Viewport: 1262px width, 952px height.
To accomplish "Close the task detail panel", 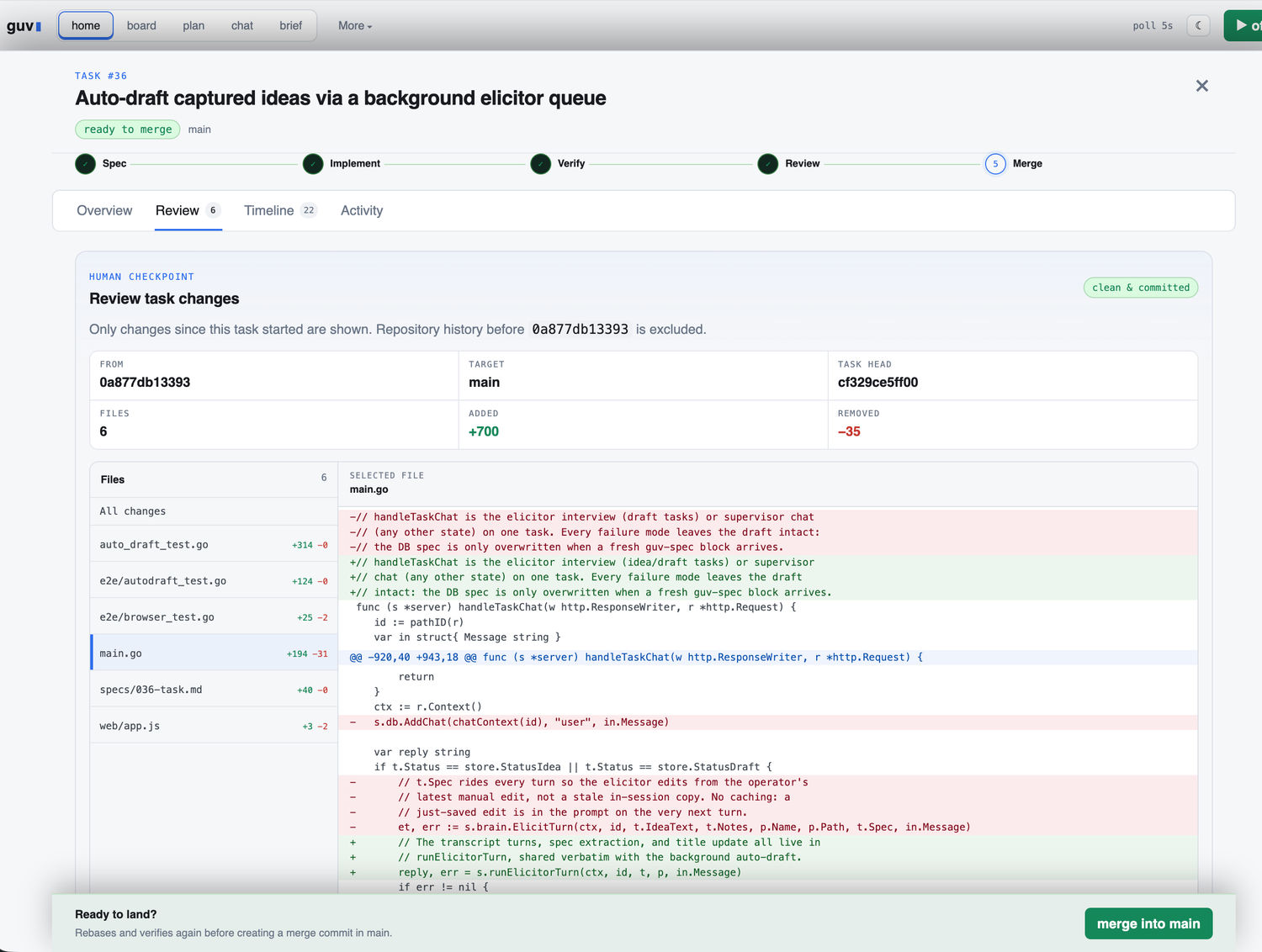I will tap(1202, 86).
